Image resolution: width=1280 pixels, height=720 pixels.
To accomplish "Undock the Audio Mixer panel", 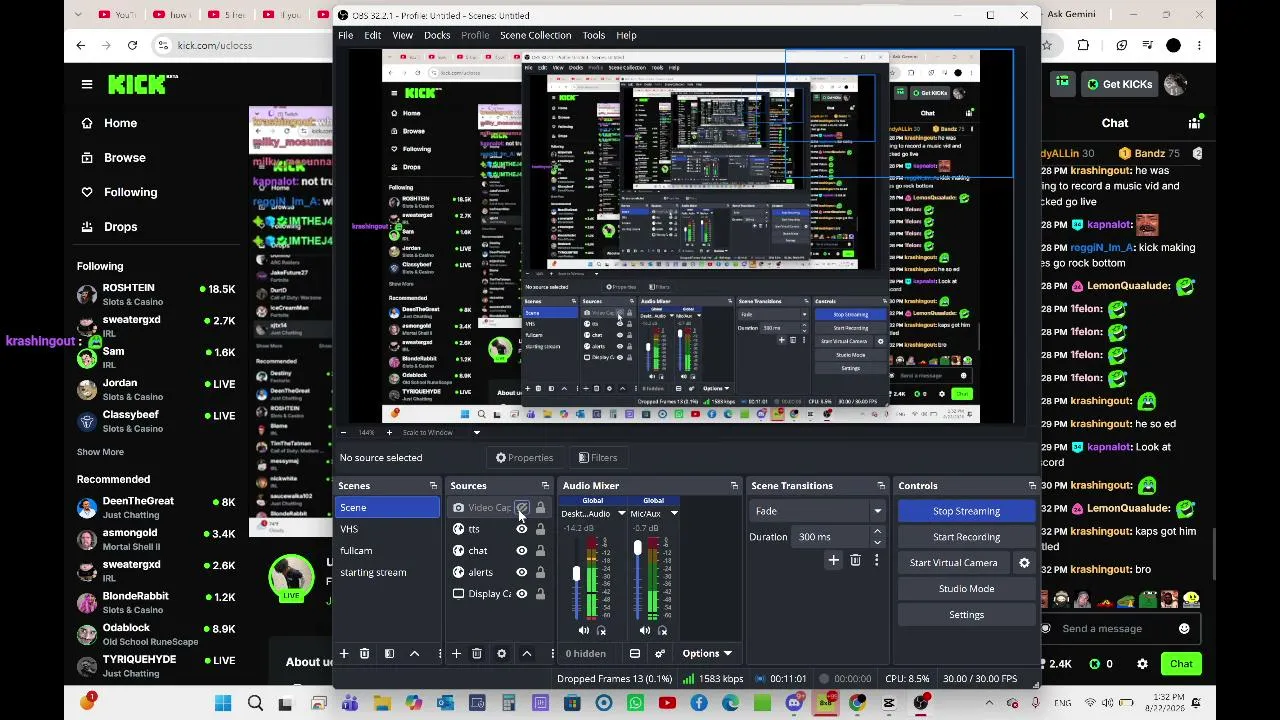I will [x=734, y=486].
